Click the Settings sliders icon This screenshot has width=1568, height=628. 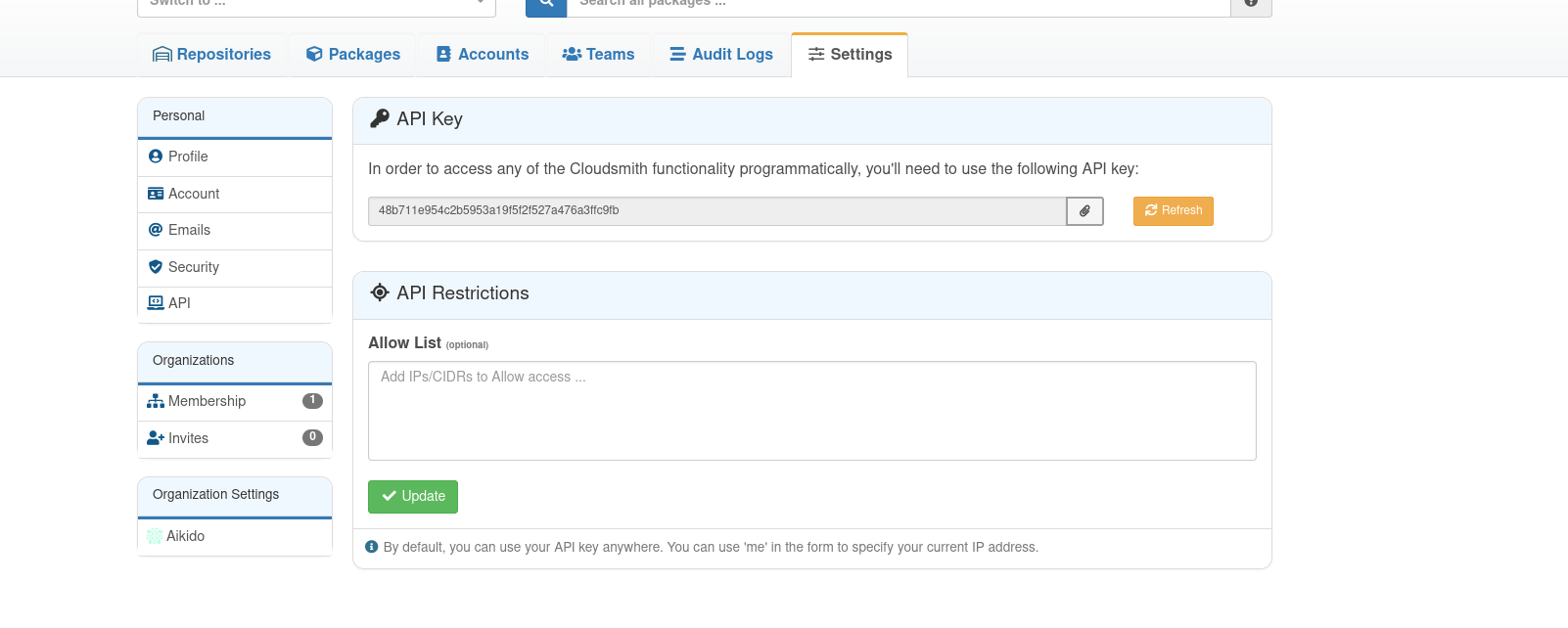click(x=816, y=55)
